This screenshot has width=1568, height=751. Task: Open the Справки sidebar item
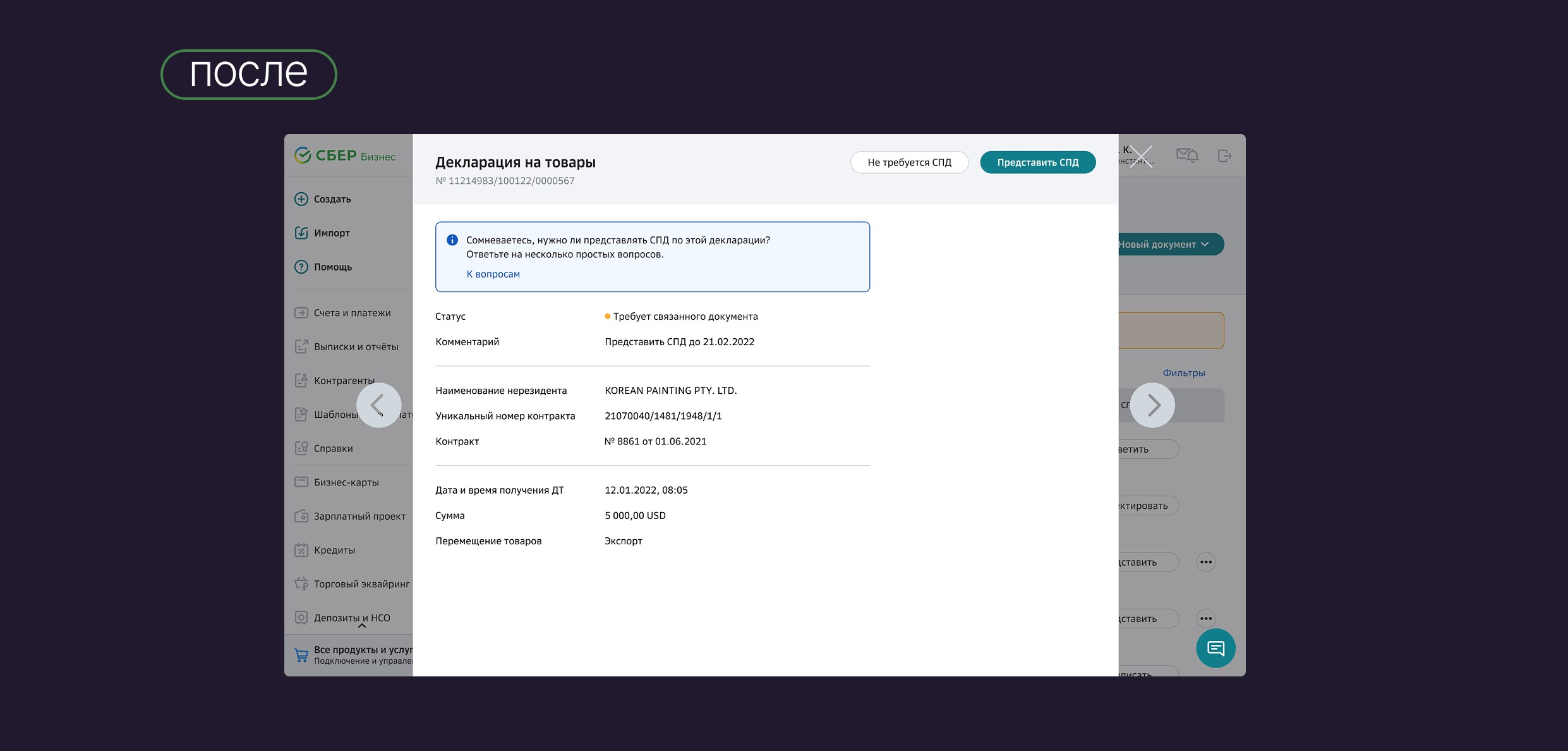point(333,449)
